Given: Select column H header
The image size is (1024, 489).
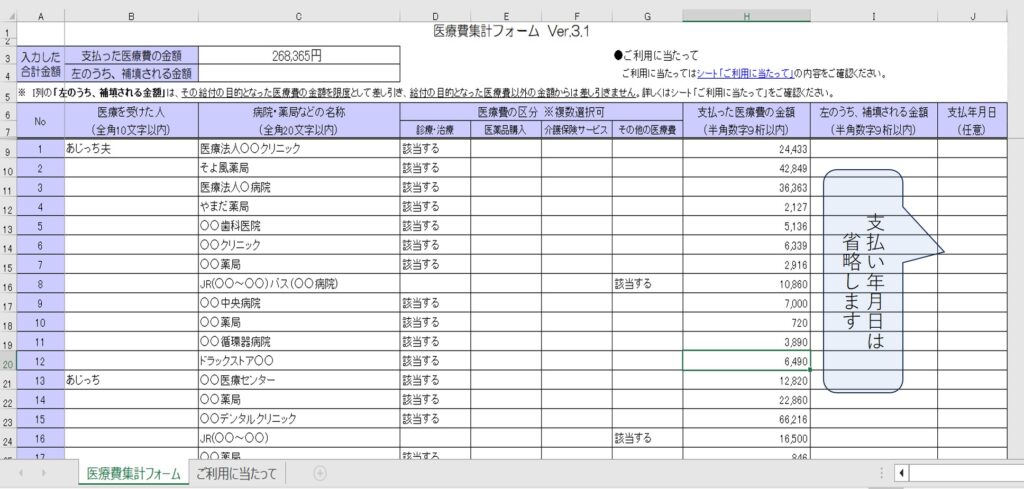Looking at the screenshot, I should pos(746,16).
